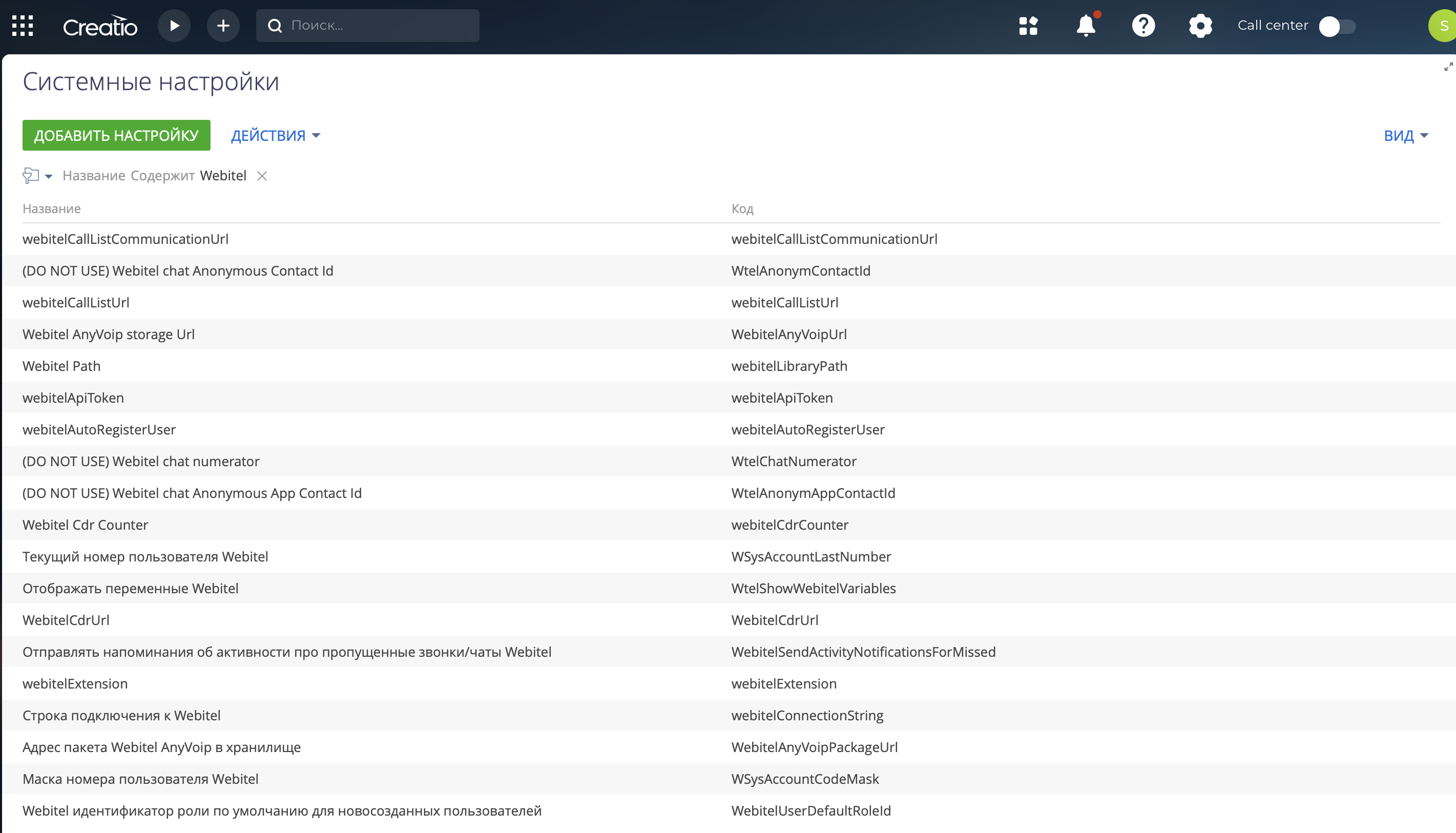Sort by Название column header
The height and width of the screenshot is (833, 1456).
[52, 209]
